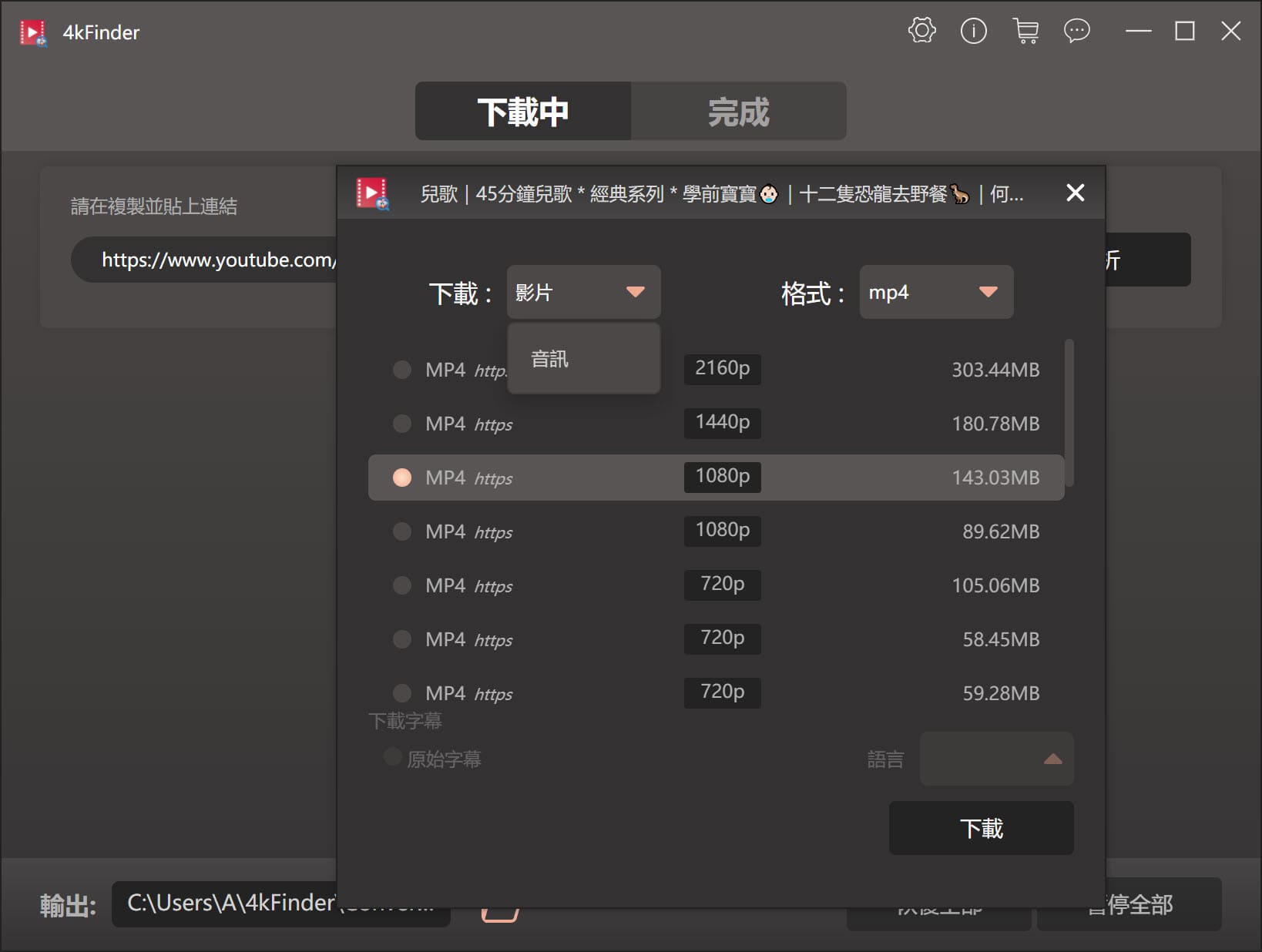Click the 105.06MB file size text
Image resolution: width=1262 pixels, height=952 pixels.
pyautogui.click(x=995, y=585)
